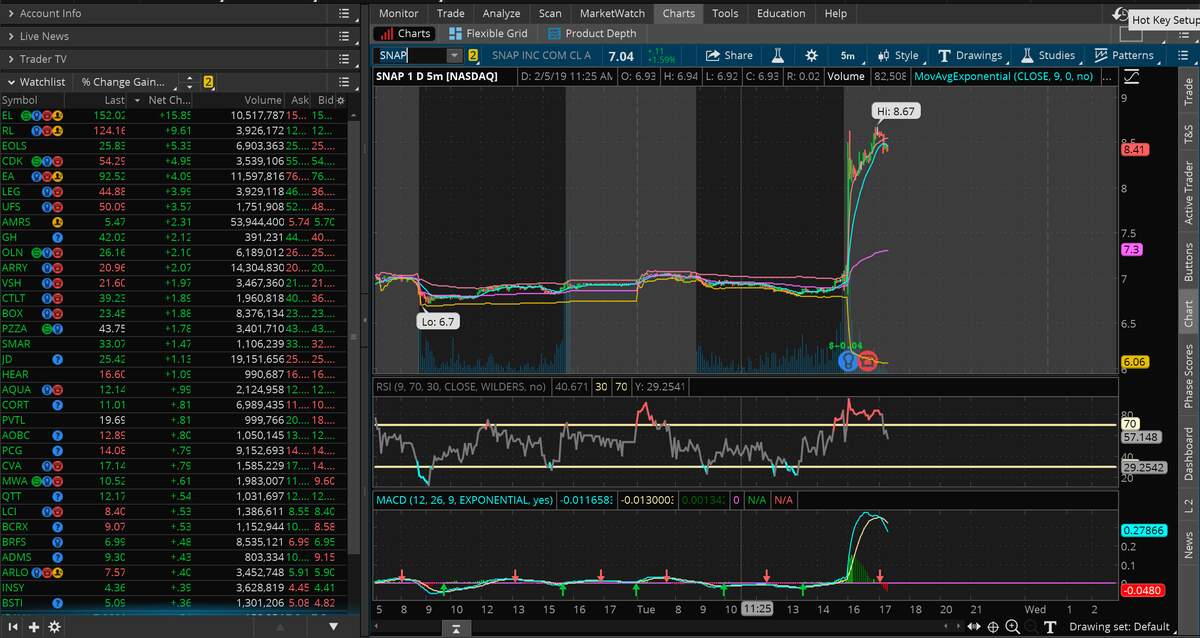Open the Product Depth view
This screenshot has height=638, width=1200.
tap(592, 33)
